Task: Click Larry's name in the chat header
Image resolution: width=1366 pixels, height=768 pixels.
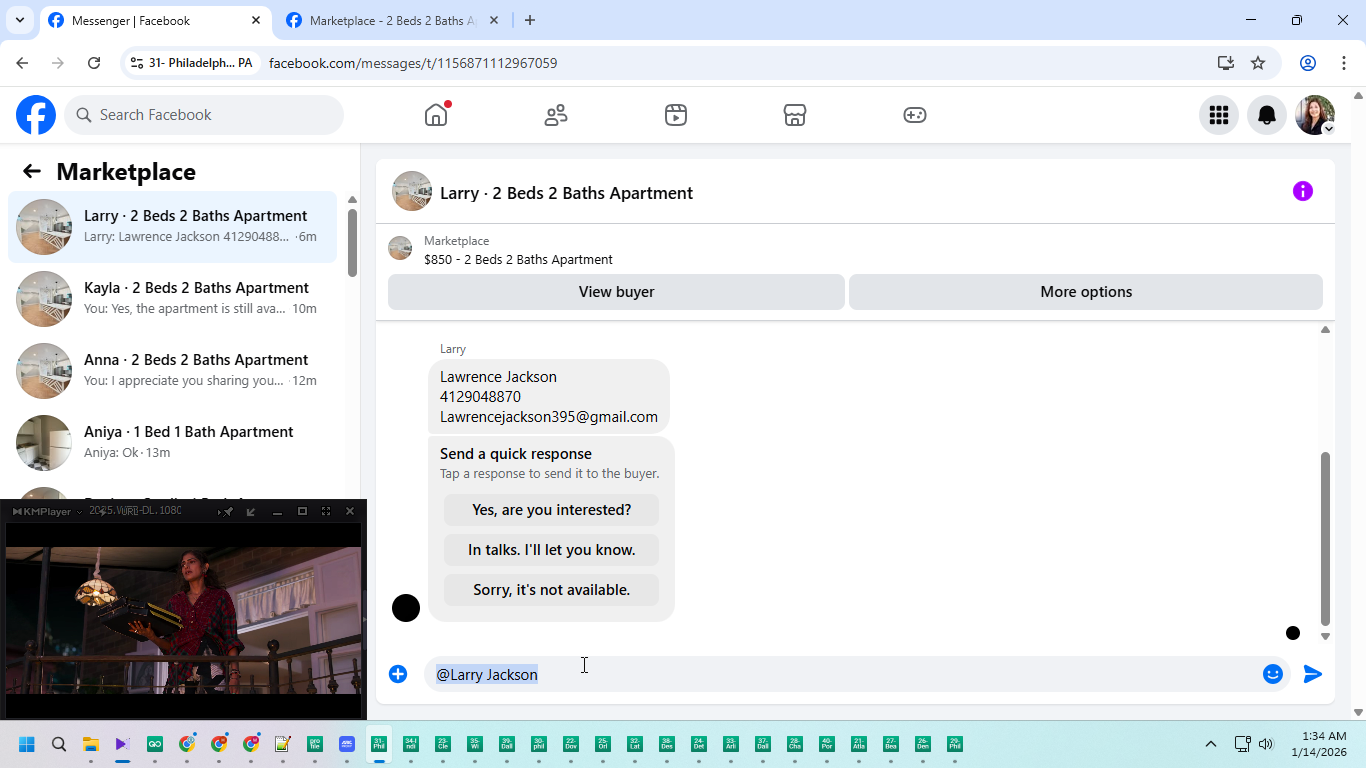Action: (566, 193)
